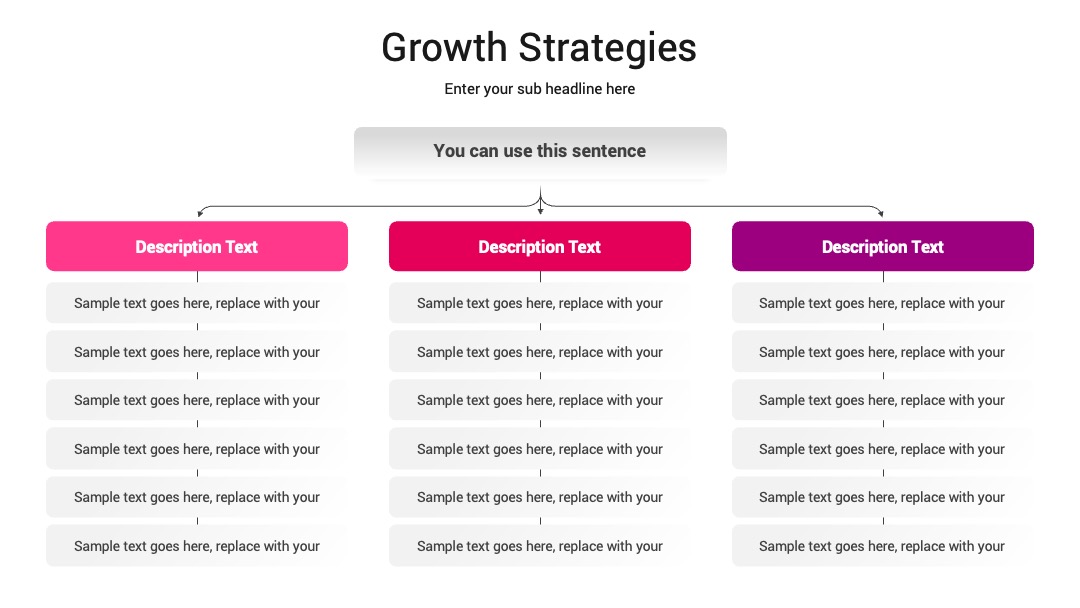This screenshot has width=1080, height=608.
Task: Select the fifth sample text box in the right column
Action: click(x=883, y=497)
